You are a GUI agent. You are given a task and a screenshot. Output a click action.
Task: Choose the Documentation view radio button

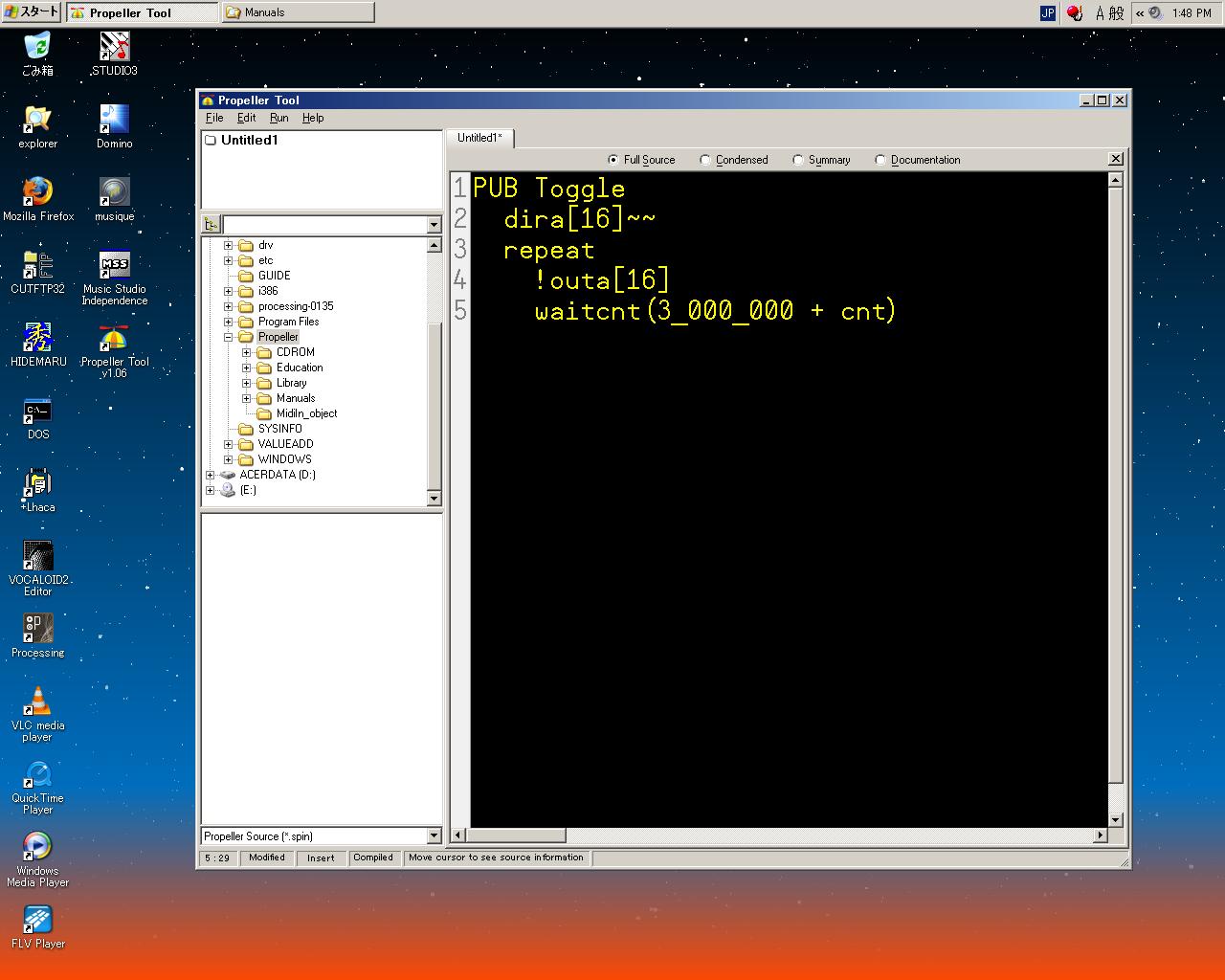[x=880, y=160]
